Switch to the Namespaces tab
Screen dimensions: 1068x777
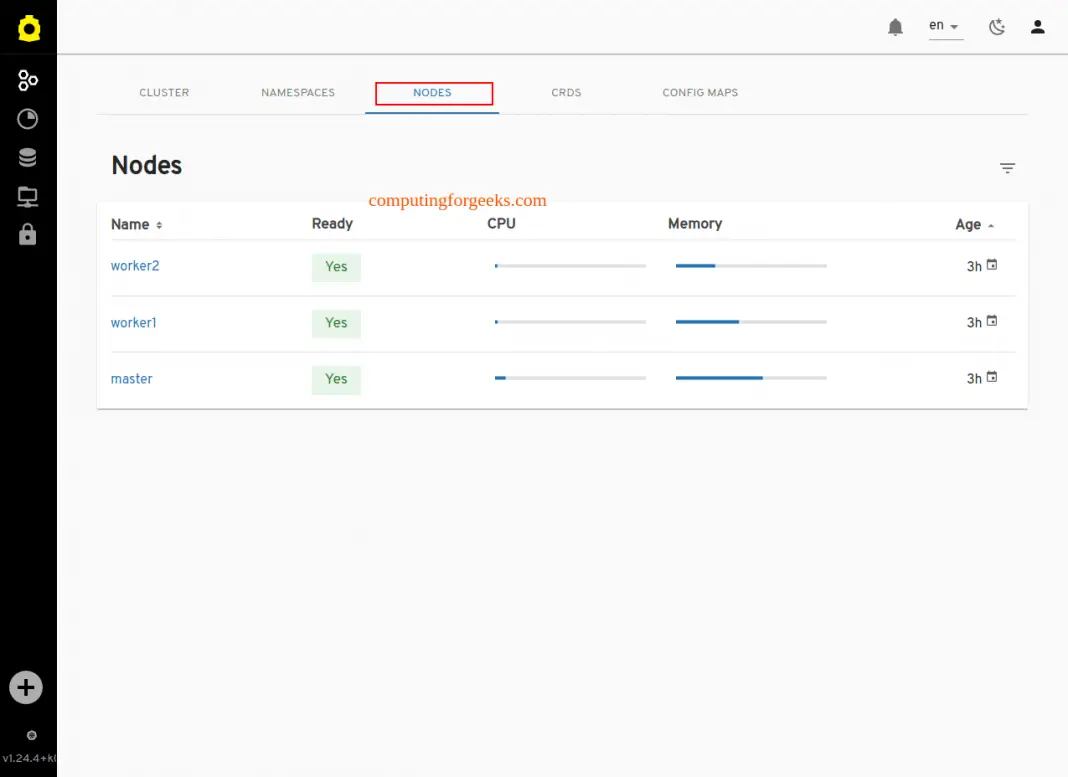tap(298, 93)
